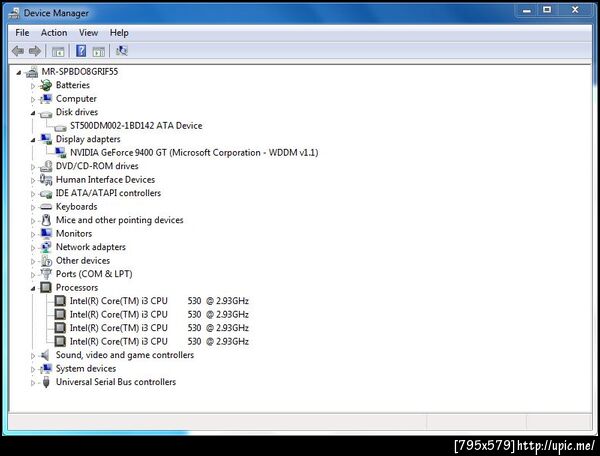
Task: Click the Show/Hide Action Pane toolbar icon
Action: pos(98,51)
